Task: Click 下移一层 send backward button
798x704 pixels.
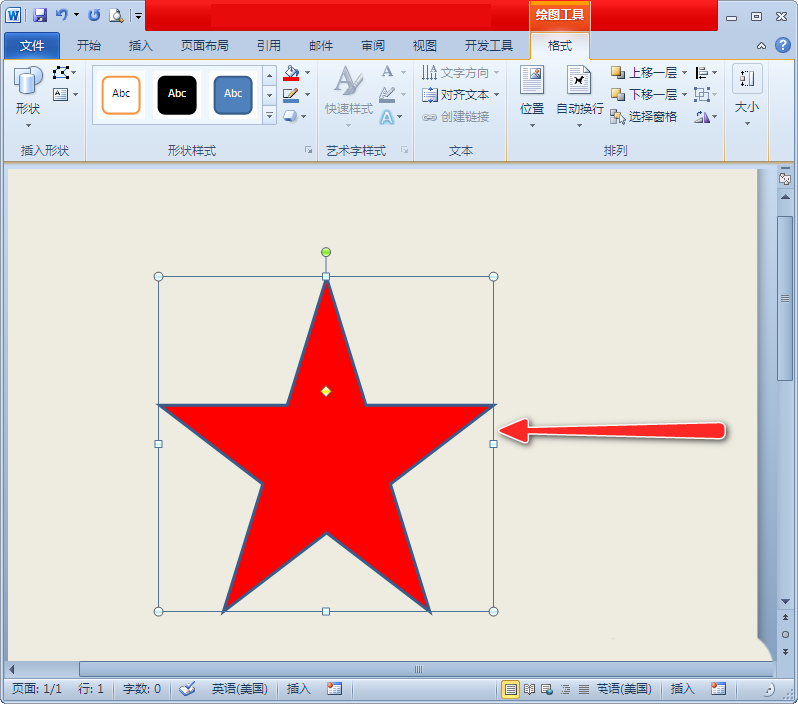Action: tap(644, 95)
